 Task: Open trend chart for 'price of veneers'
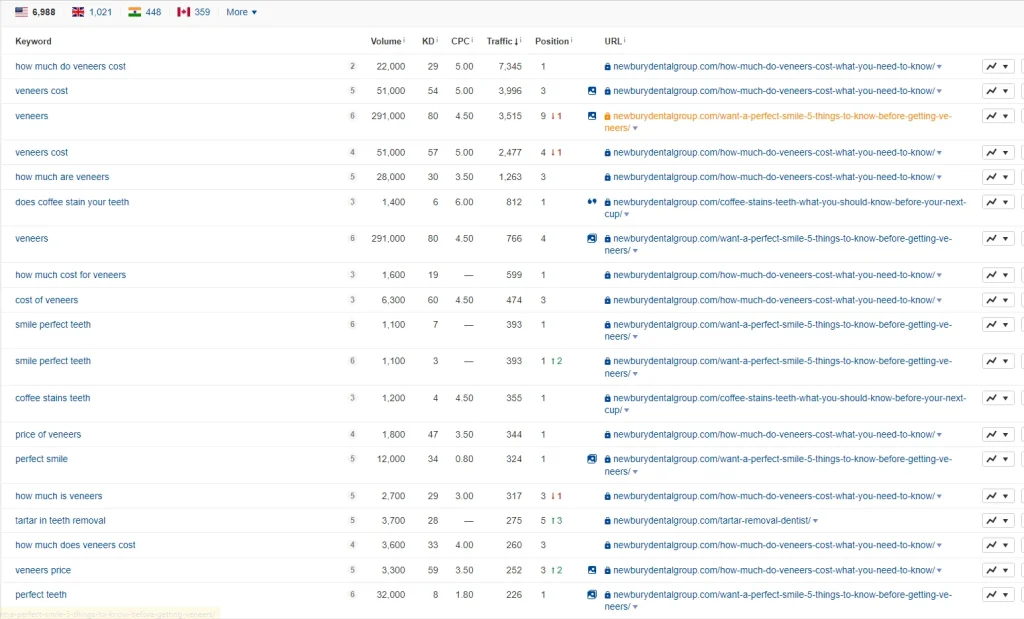tap(991, 434)
